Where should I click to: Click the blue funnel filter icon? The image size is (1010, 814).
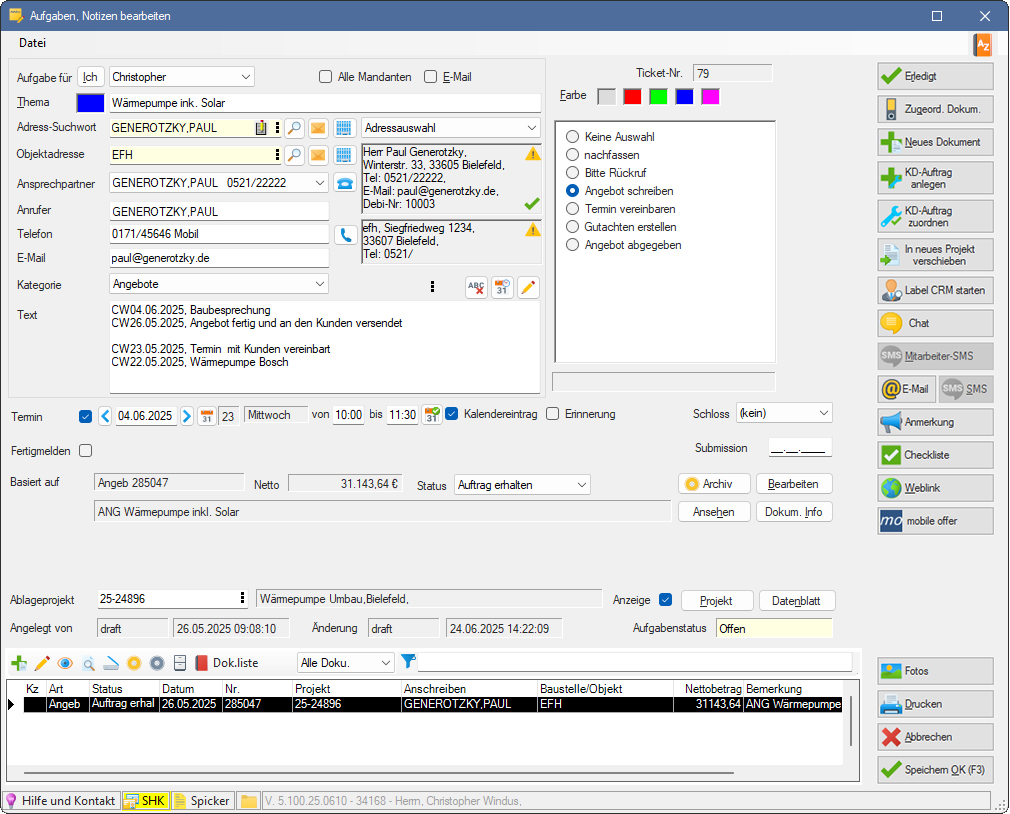[408, 662]
